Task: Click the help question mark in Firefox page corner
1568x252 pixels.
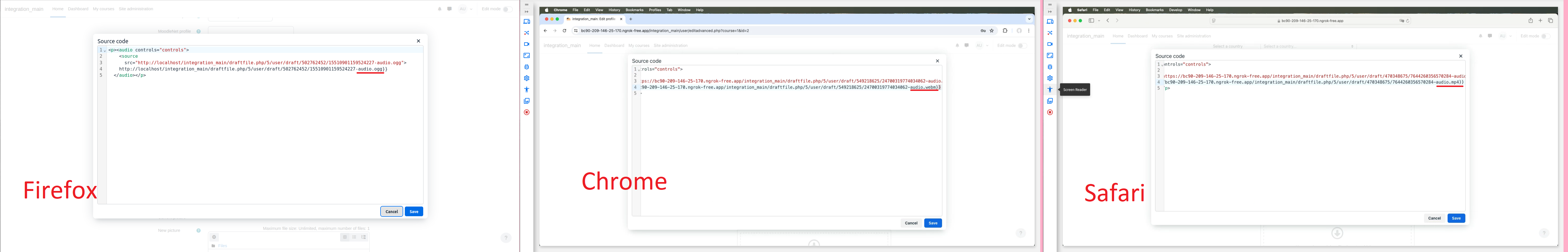Action: [x=506, y=238]
